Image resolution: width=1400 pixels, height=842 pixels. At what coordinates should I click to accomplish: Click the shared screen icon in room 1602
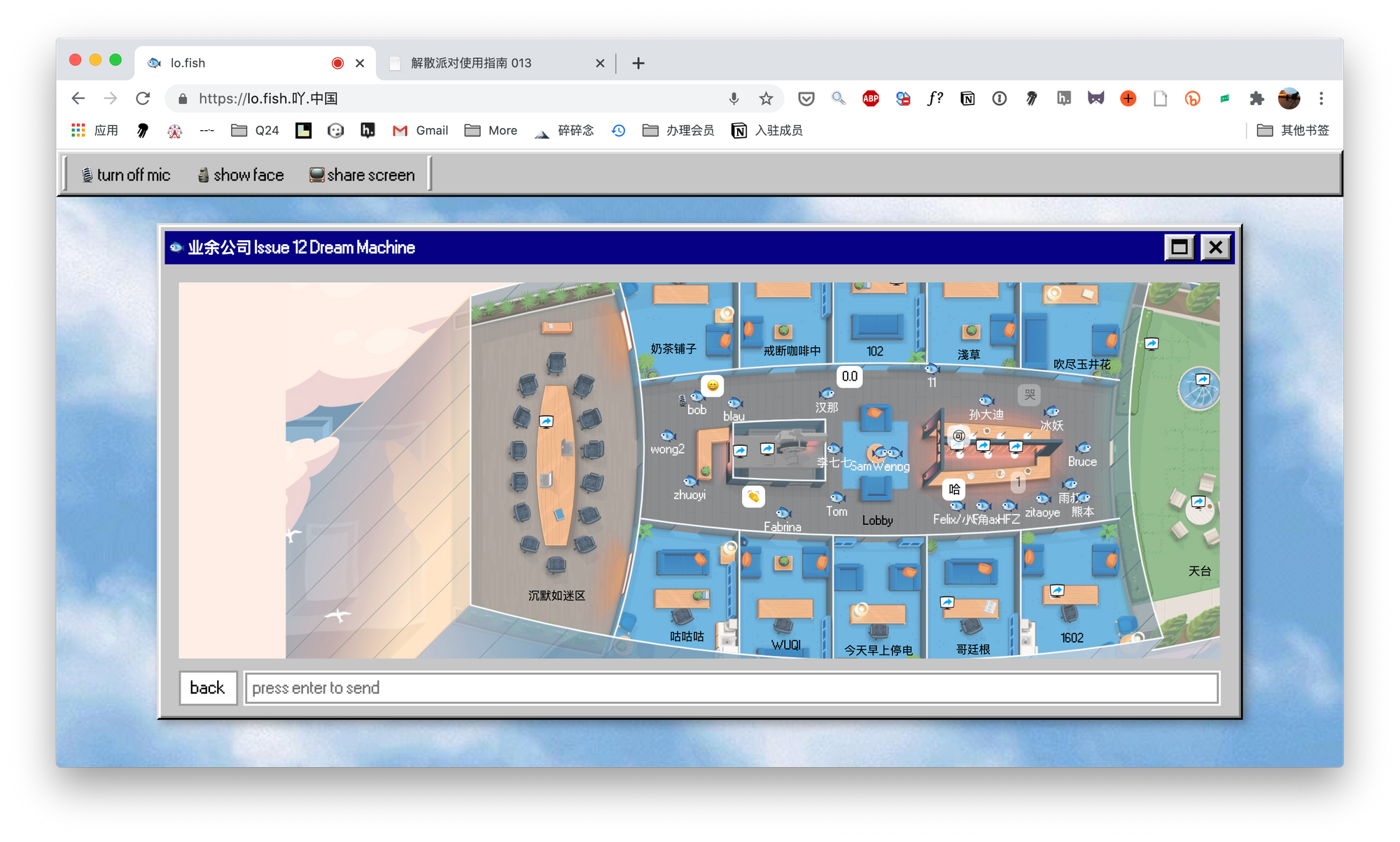pos(1057,591)
